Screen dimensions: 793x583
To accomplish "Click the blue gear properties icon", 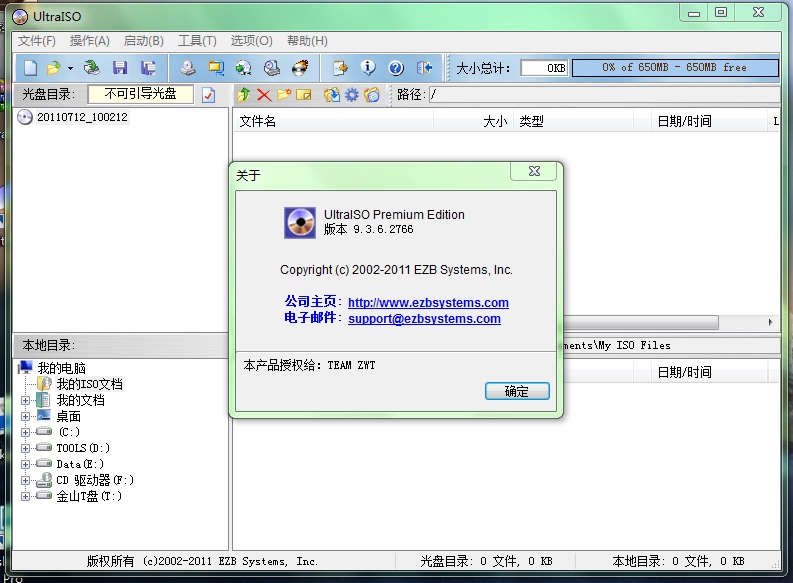I will (x=351, y=95).
